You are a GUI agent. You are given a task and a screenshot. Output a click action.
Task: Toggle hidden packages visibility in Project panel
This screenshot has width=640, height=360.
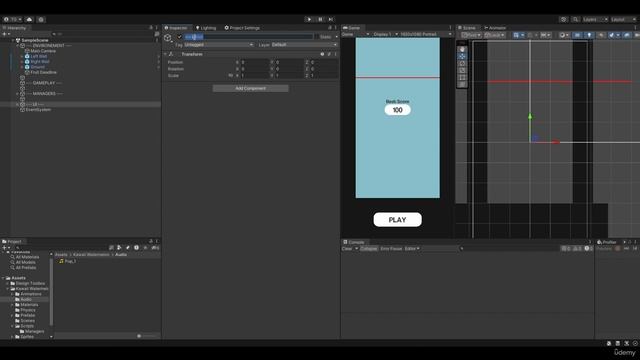click(155, 248)
